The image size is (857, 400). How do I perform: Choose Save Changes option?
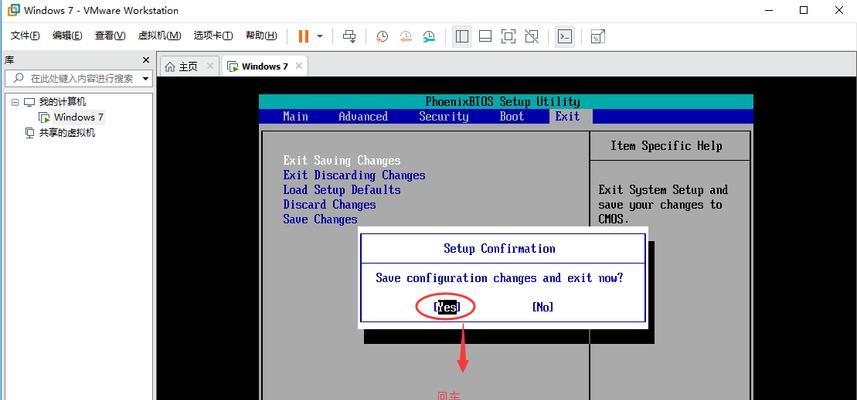tap(320, 220)
